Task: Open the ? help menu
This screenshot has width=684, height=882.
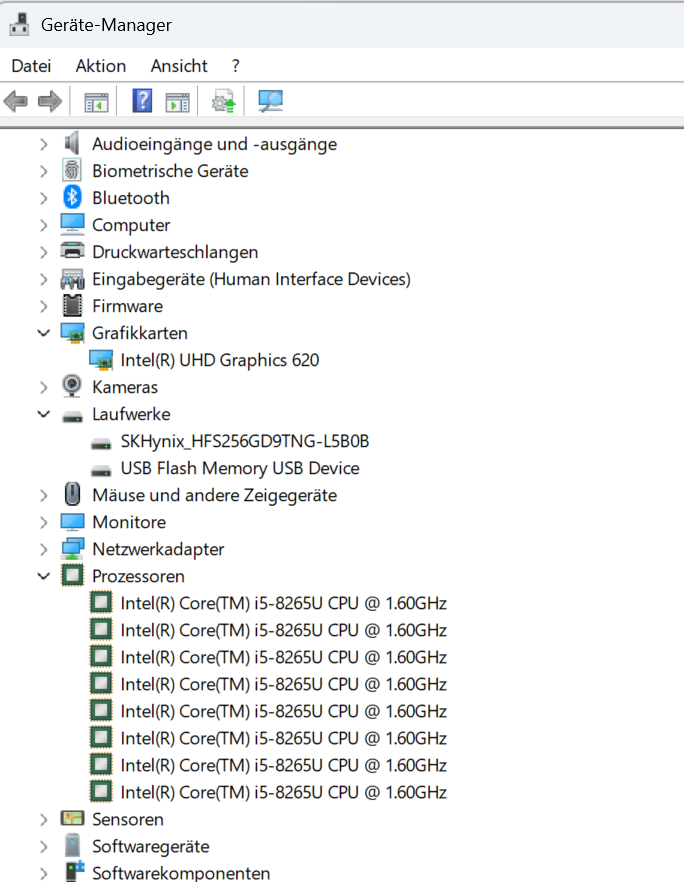Action: 236,66
